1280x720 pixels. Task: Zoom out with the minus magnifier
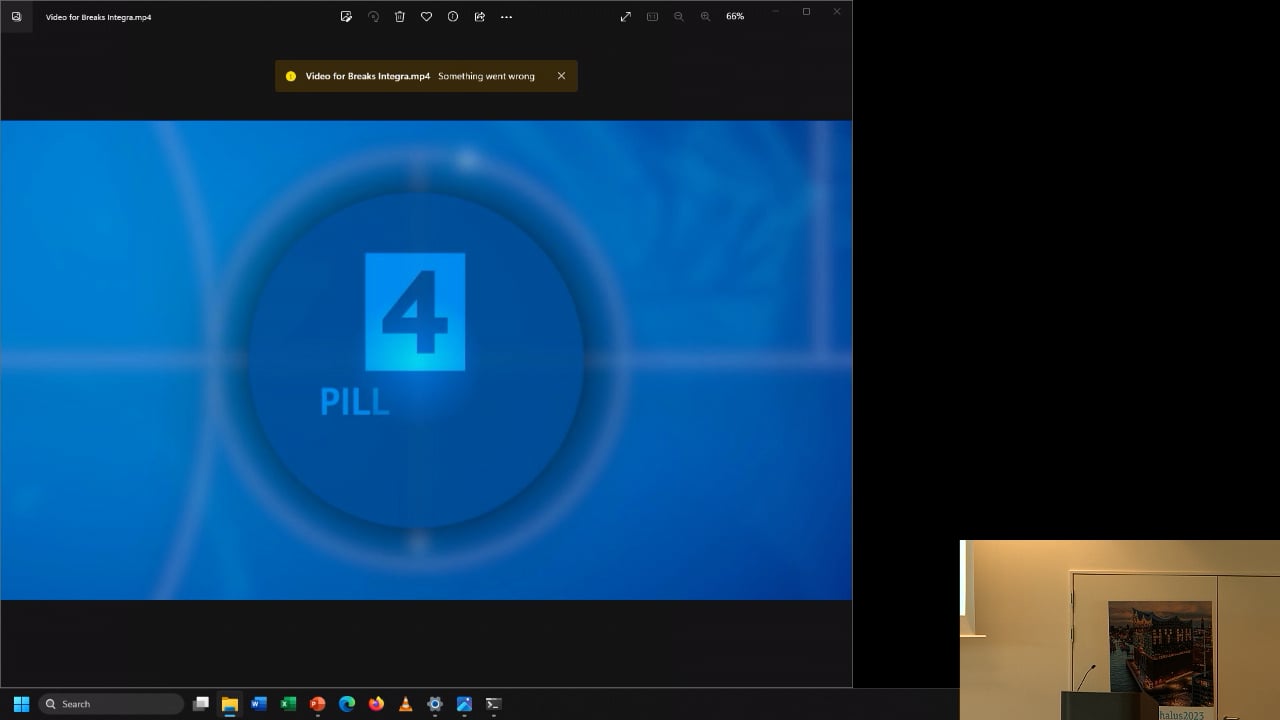[679, 17]
